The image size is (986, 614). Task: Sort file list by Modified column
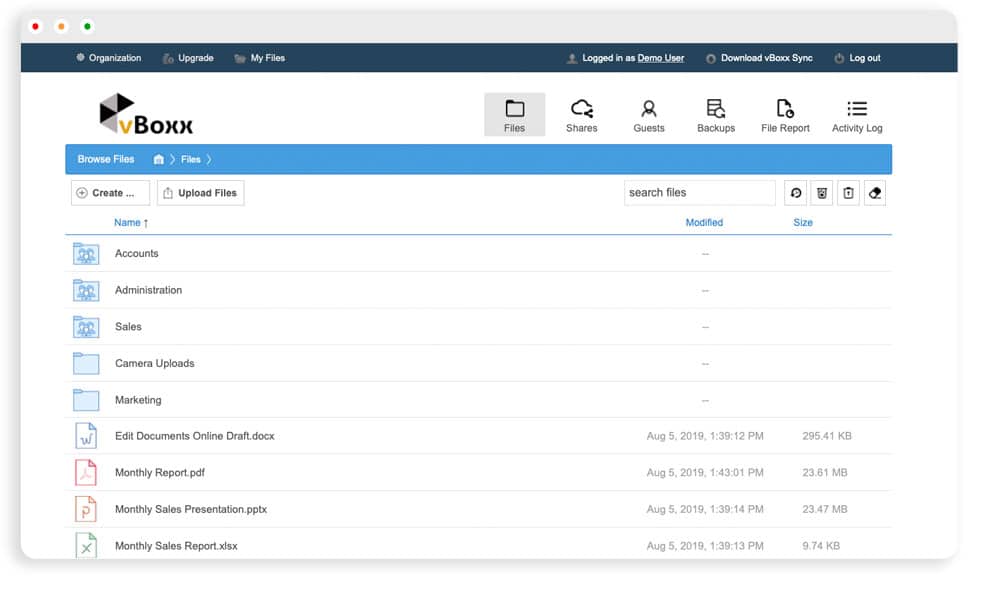coord(704,223)
